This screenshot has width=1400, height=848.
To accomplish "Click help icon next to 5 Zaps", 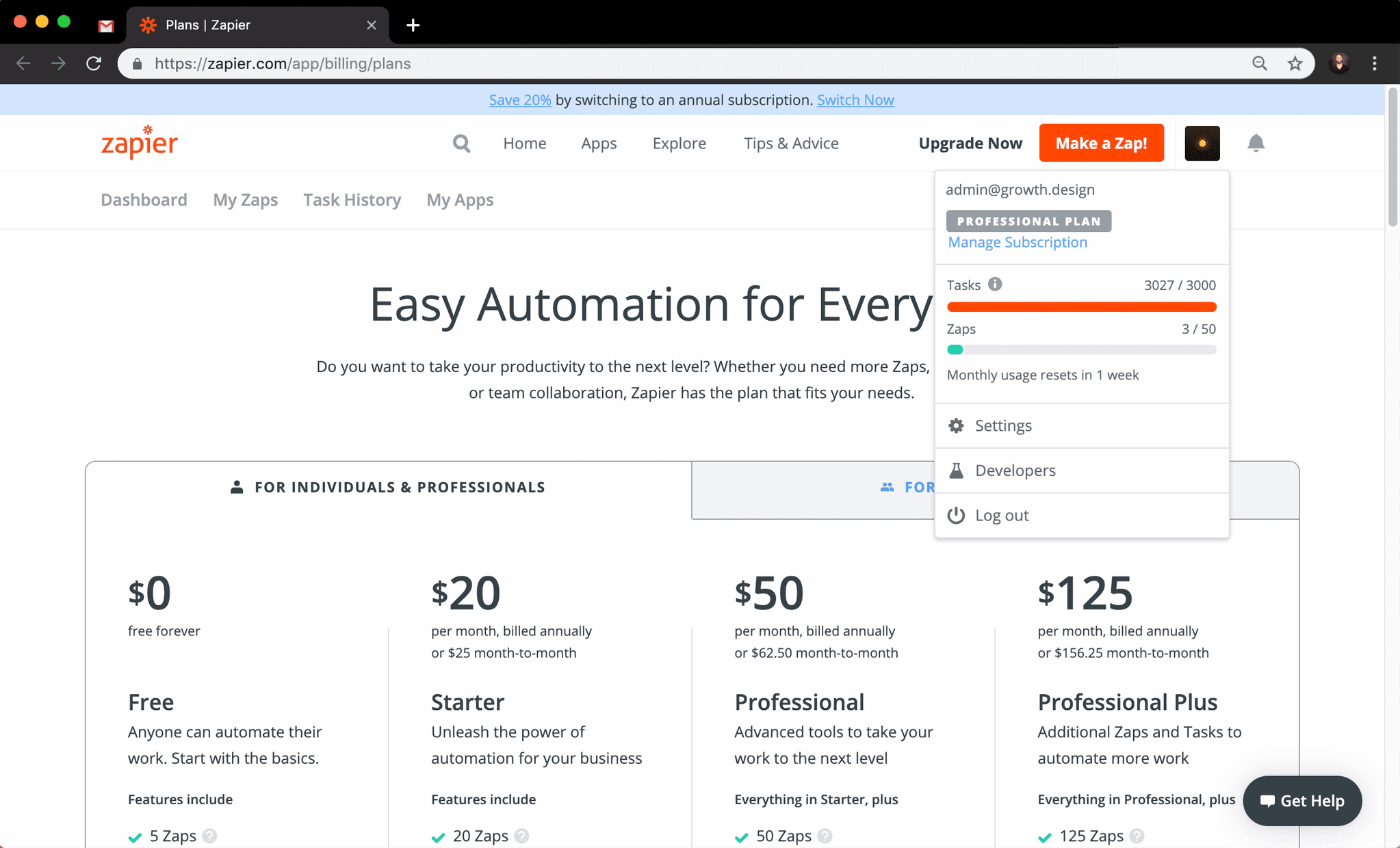I will (x=210, y=836).
